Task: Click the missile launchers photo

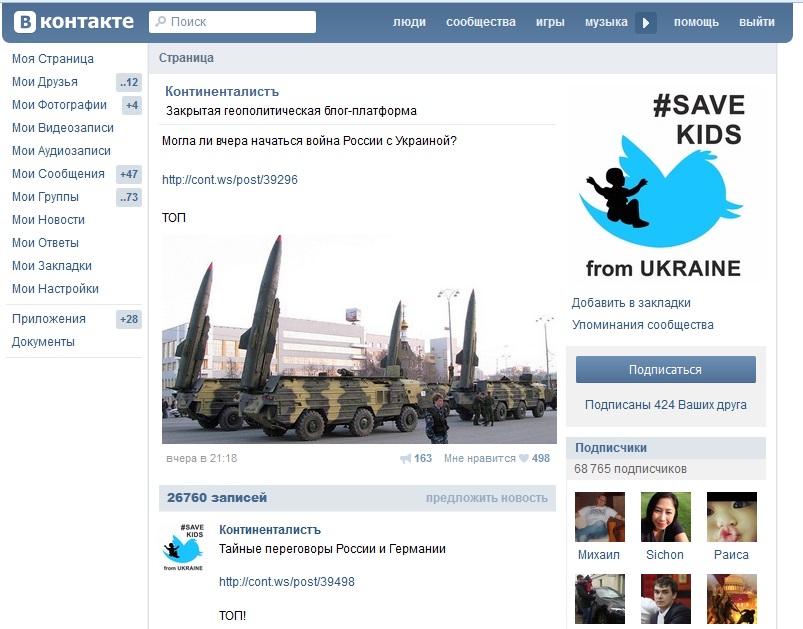Action: coord(359,339)
